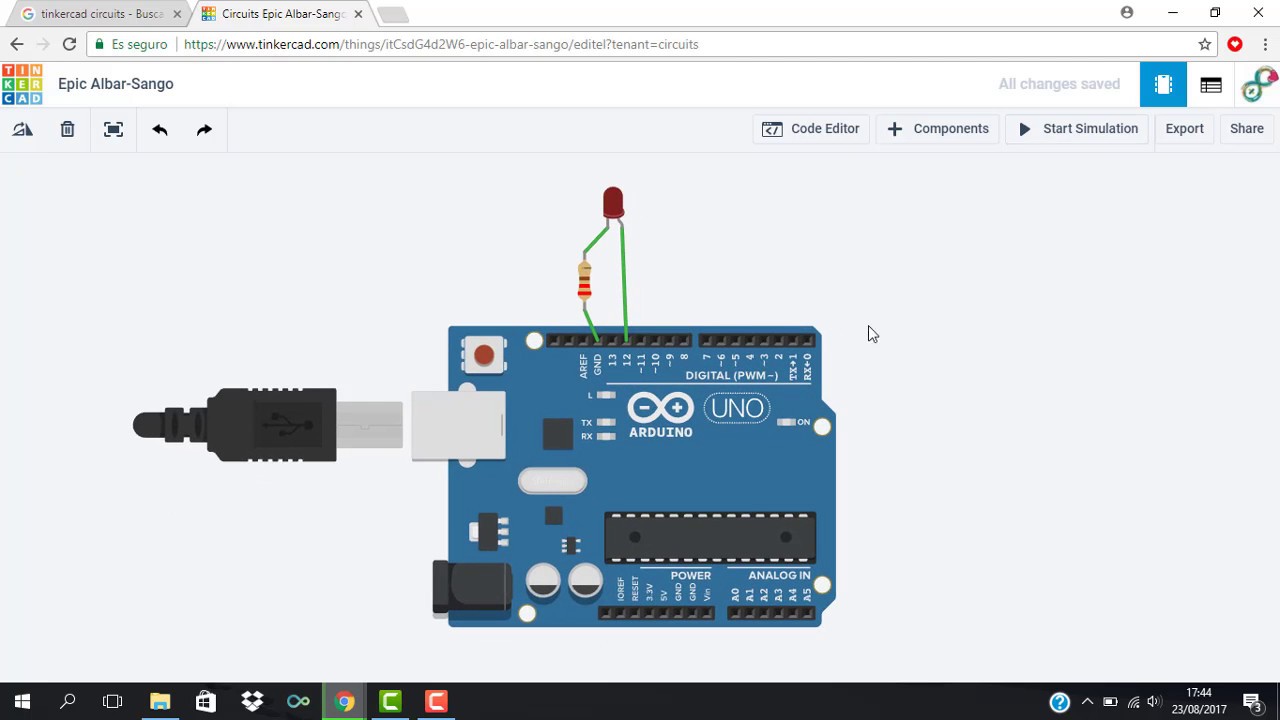This screenshot has height=720, width=1280.
Task: Select the ATmega chip on Arduino
Action: [710, 538]
